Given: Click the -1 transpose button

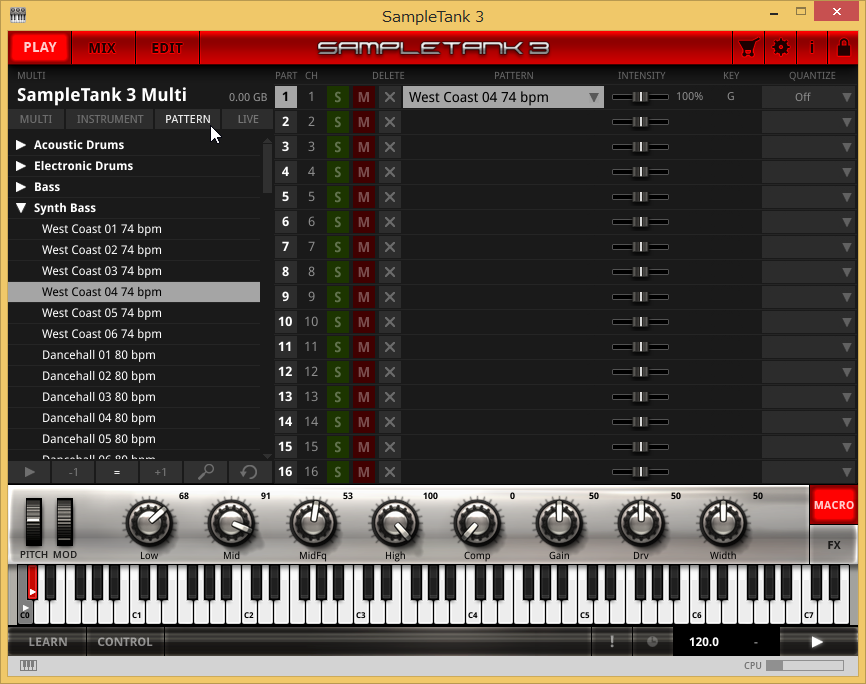Looking at the screenshot, I should [x=73, y=472].
